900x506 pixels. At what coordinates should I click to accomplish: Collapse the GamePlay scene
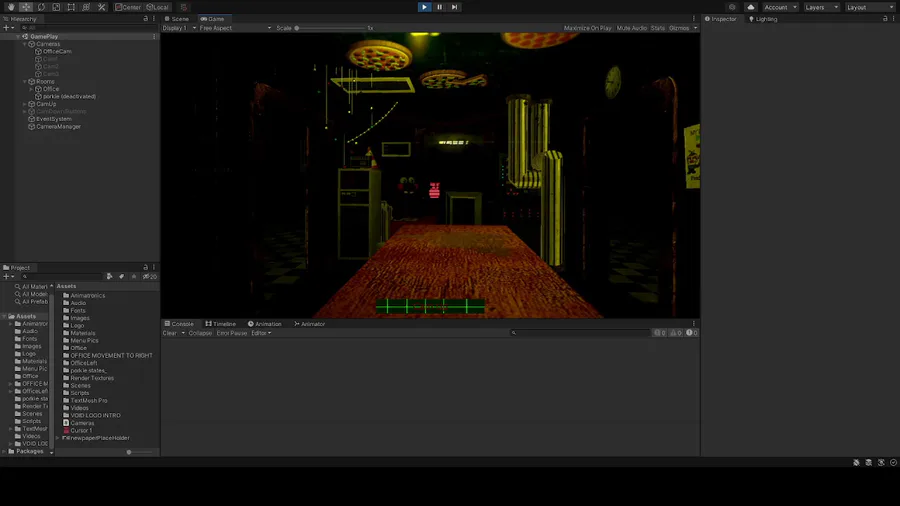point(18,36)
